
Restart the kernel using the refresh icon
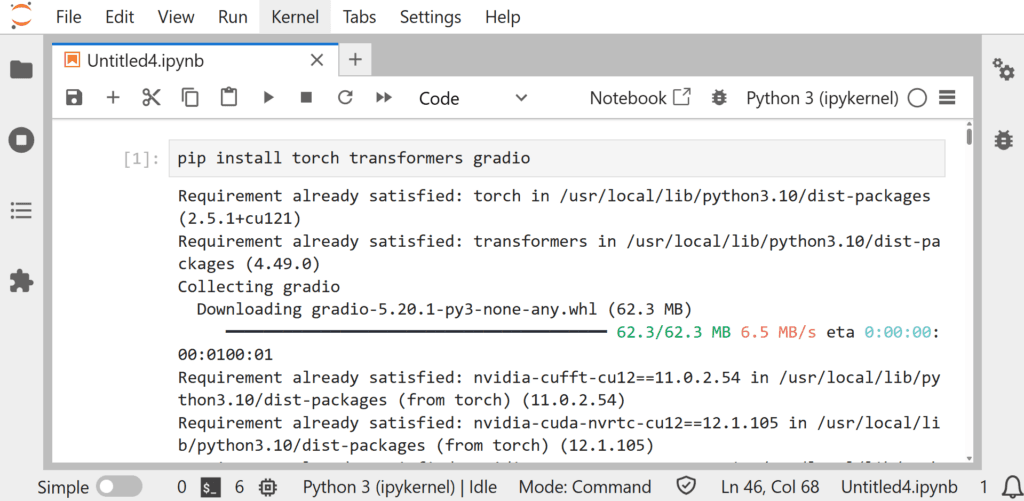click(x=345, y=98)
